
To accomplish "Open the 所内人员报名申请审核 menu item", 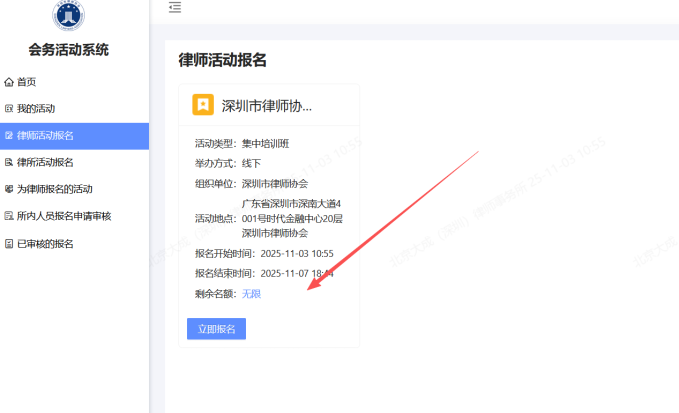I will click(x=63, y=216).
